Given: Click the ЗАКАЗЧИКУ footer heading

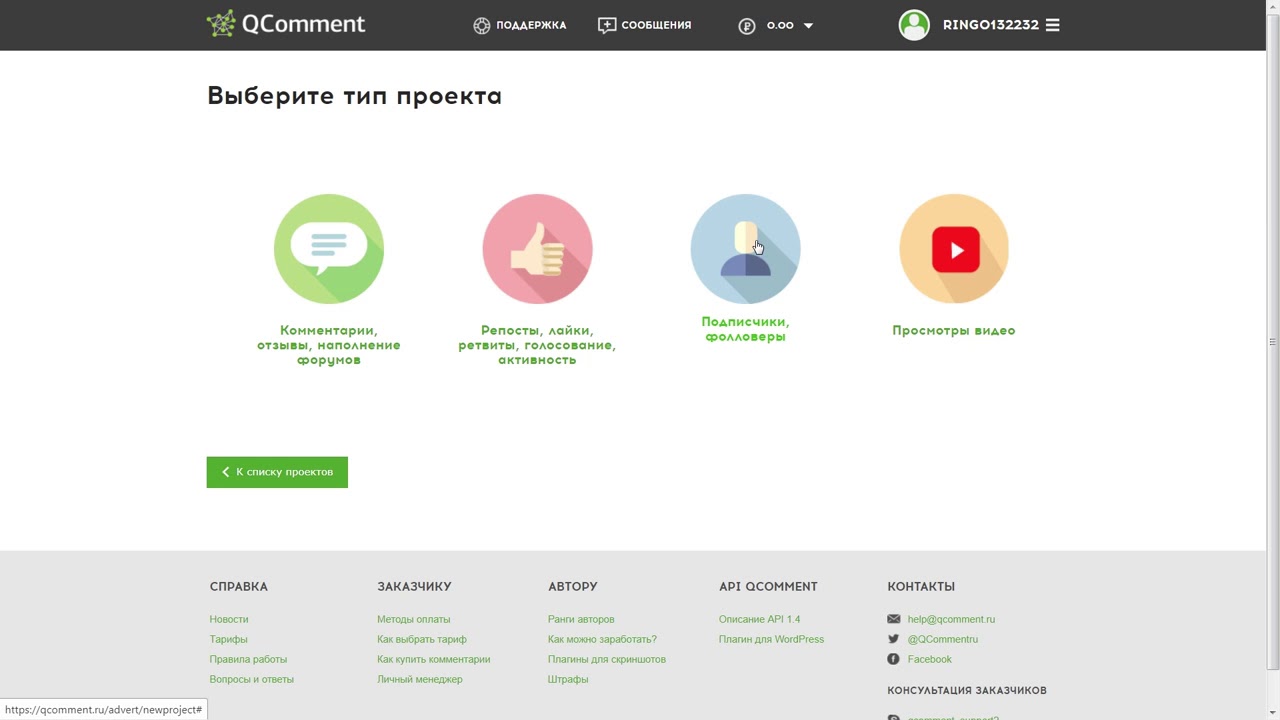Looking at the screenshot, I should coord(414,587).
